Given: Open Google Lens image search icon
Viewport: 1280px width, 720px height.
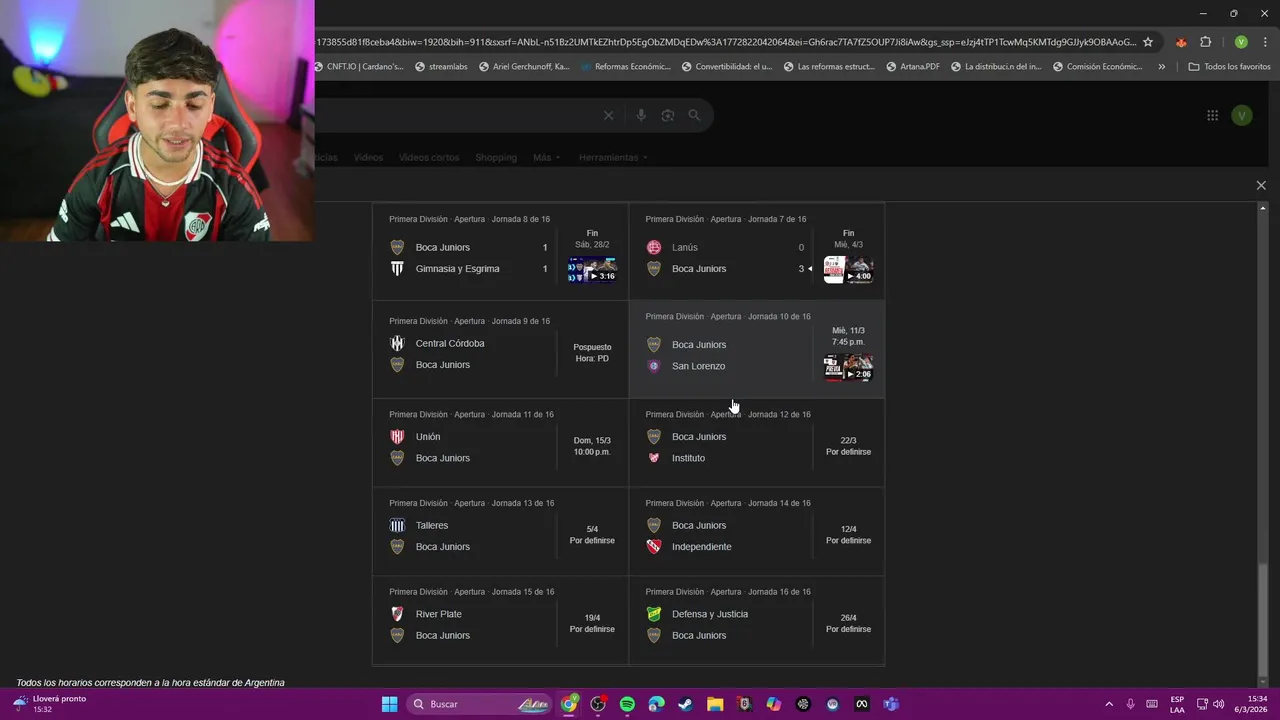Looking at the screenshot, I should pos(668,115).
